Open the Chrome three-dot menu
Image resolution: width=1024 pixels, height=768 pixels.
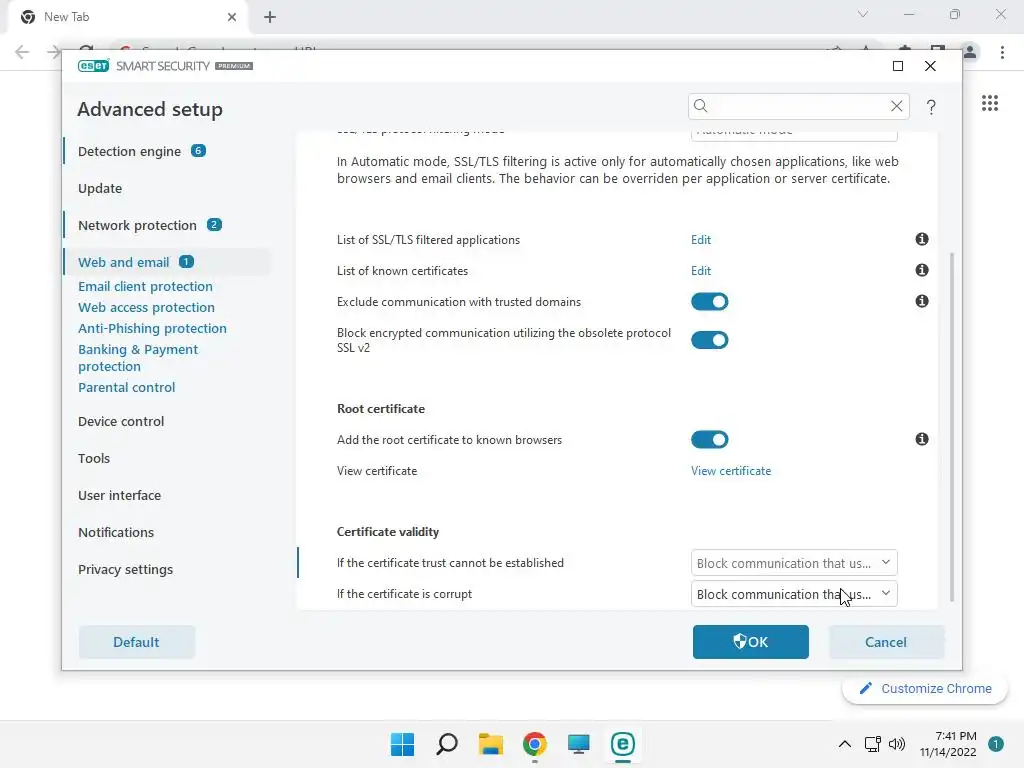(1002, 52)
